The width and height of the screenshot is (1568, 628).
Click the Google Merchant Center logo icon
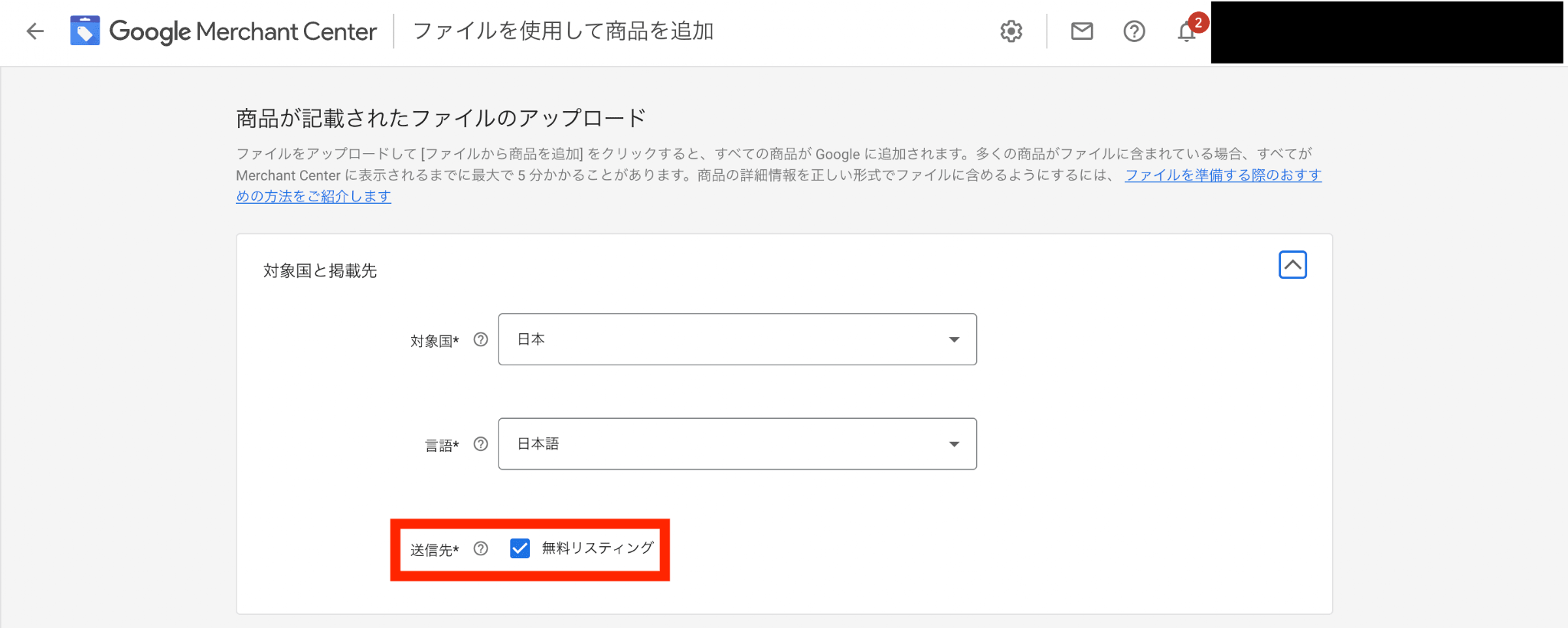coord(85,31)
